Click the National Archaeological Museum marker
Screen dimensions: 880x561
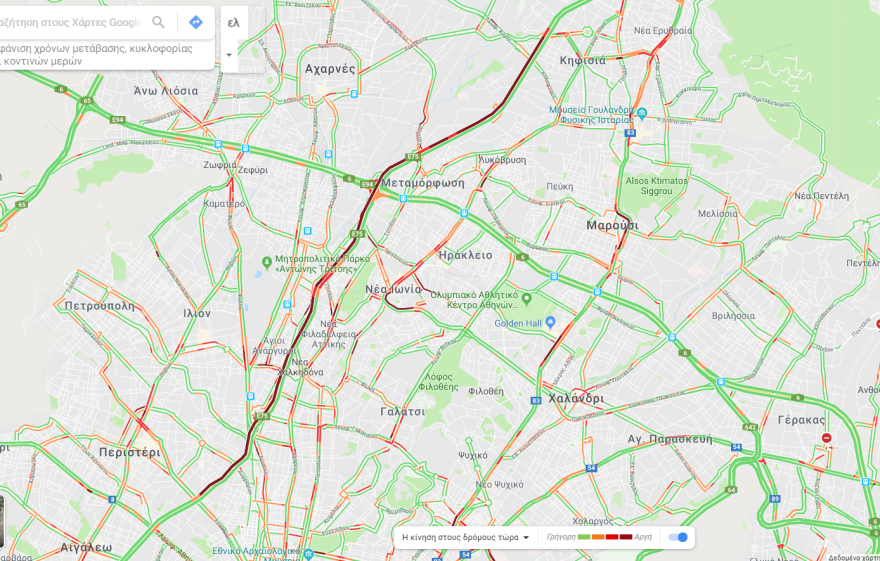[308, 554]
